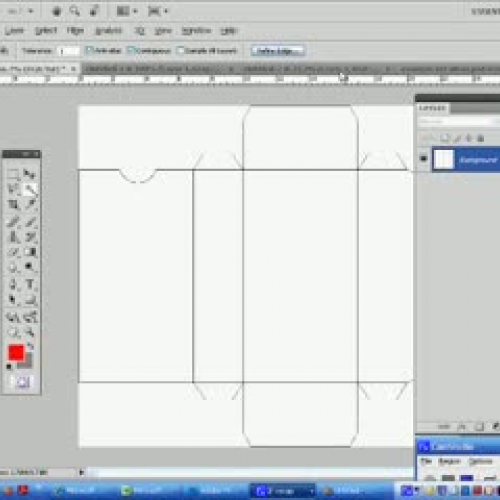500x500 pixels.
Task: Select the Crop tool
Action: pos(13,204)
